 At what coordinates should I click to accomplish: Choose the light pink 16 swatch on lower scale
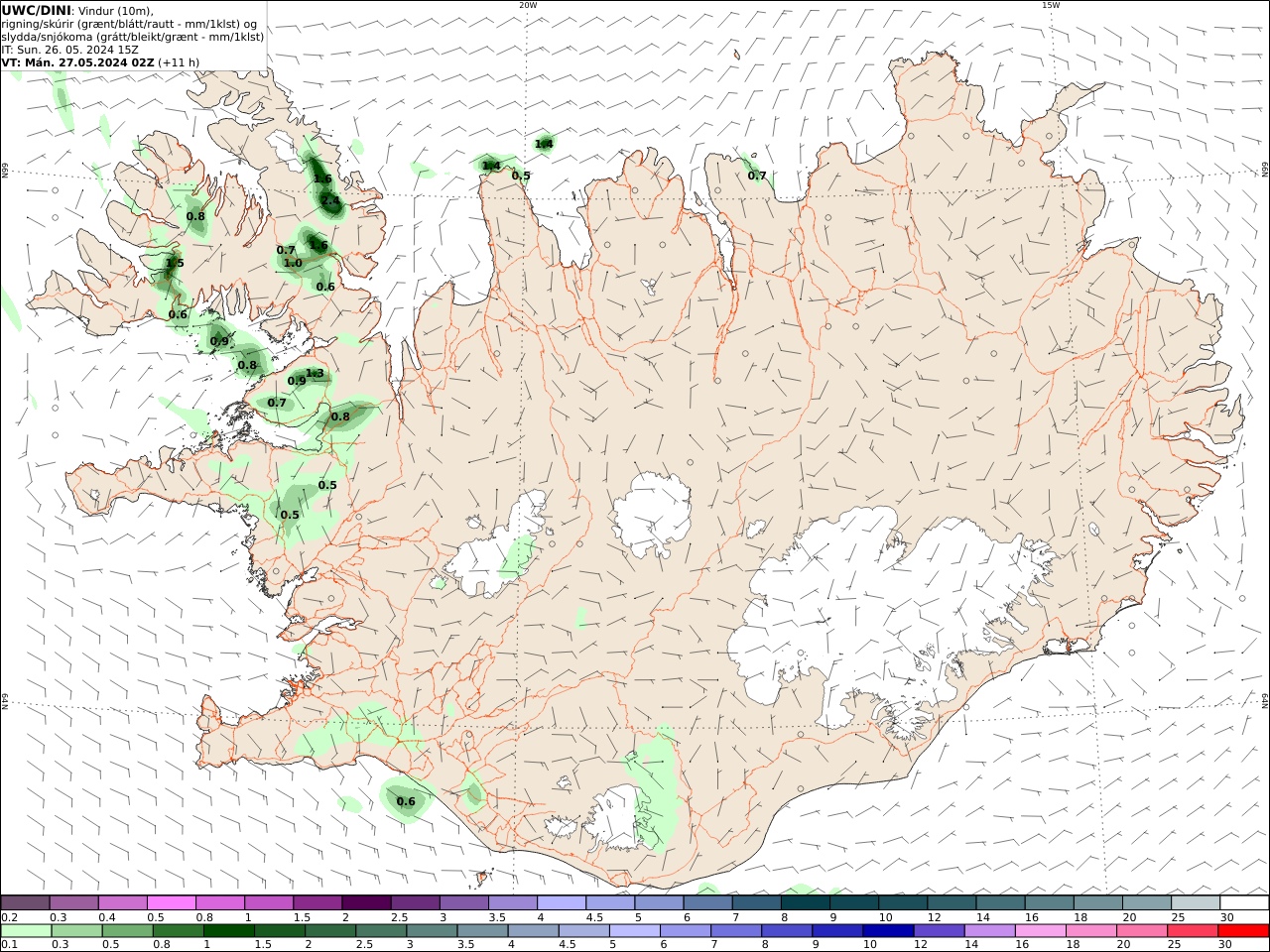pos(1041,931)
